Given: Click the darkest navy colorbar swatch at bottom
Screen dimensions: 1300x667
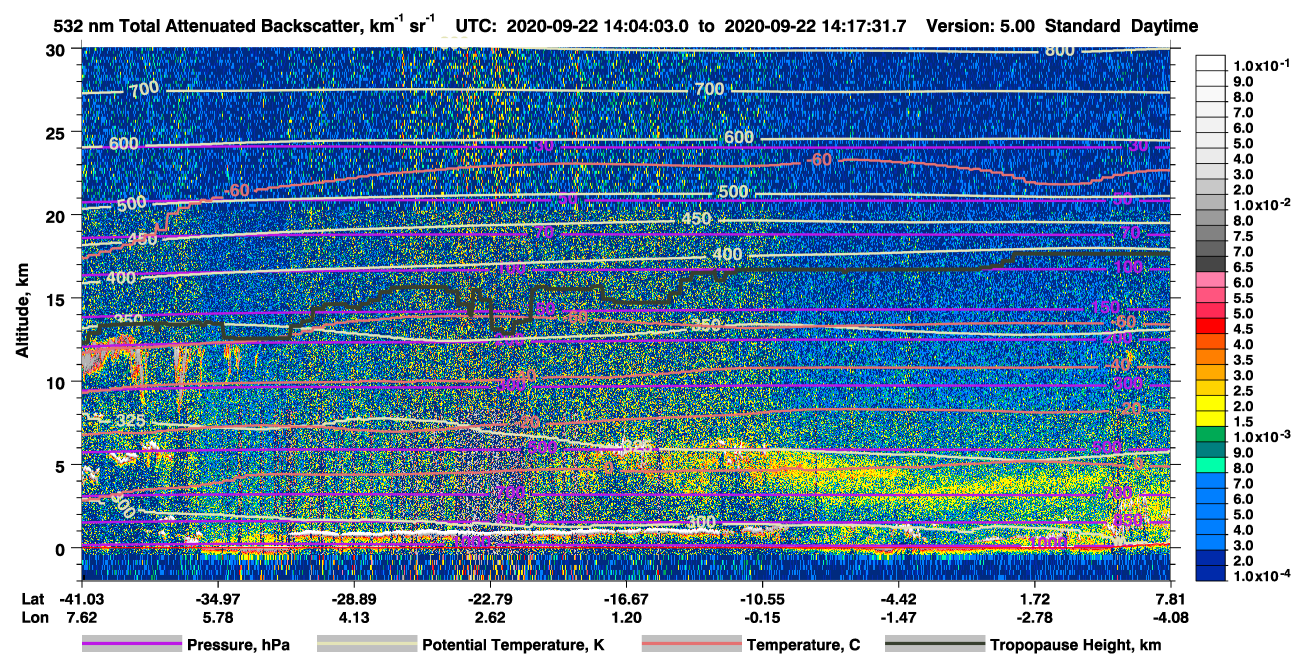Looking at the screenshot, I should (x=1210, y=571).
